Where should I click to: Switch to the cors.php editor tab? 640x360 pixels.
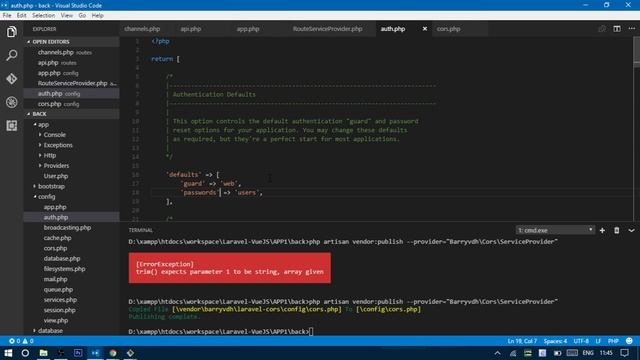448,29
